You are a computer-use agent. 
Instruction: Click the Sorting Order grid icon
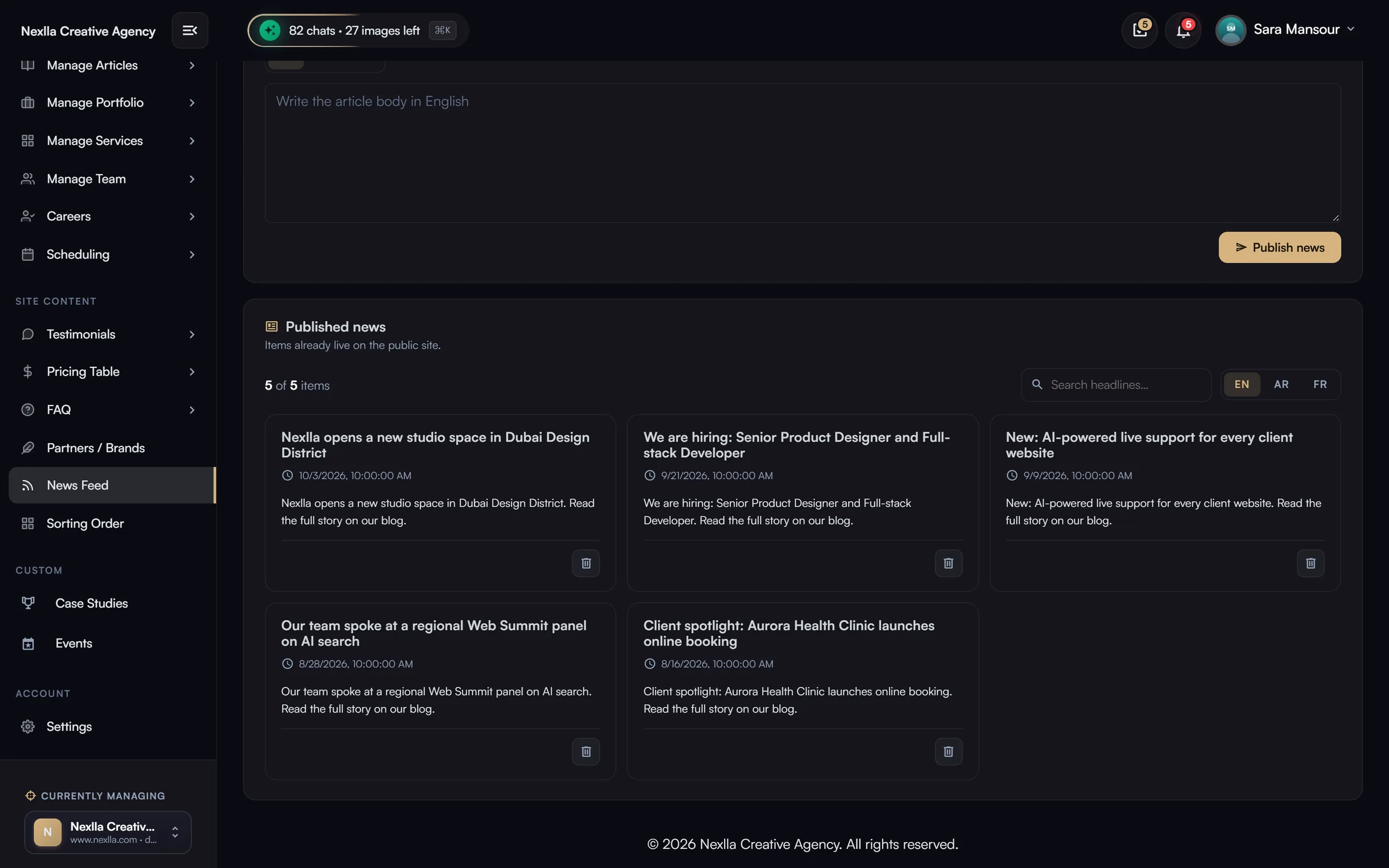click(x=28, y=523)
